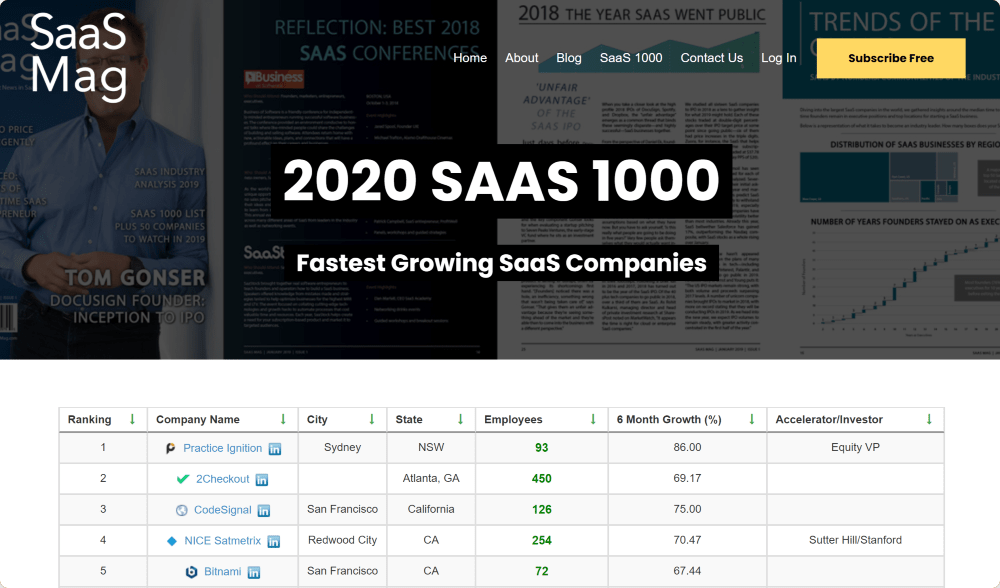Viewport: 1000px width, 588px height.
Task: Go to the Home page
Action: (x=470, y=58)
